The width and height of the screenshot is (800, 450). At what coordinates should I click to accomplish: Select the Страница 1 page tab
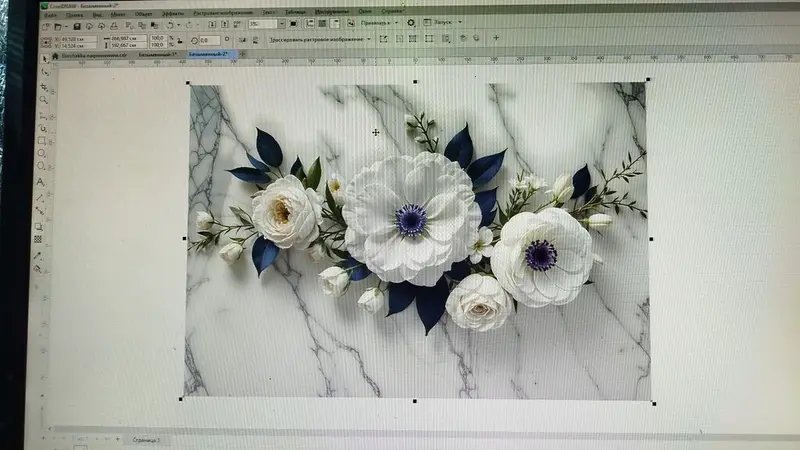click(146, 440)
